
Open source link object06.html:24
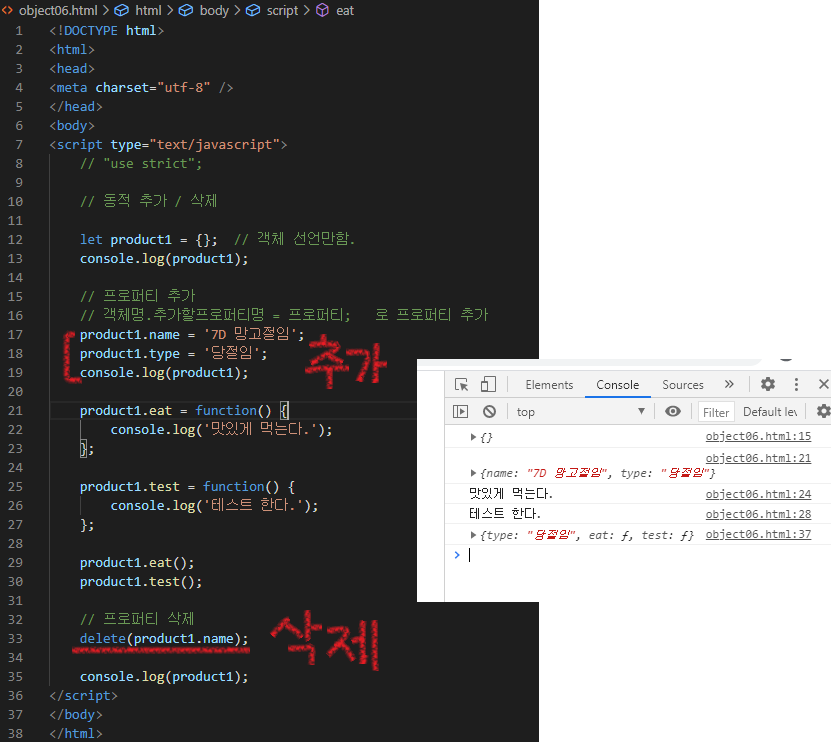758,494
